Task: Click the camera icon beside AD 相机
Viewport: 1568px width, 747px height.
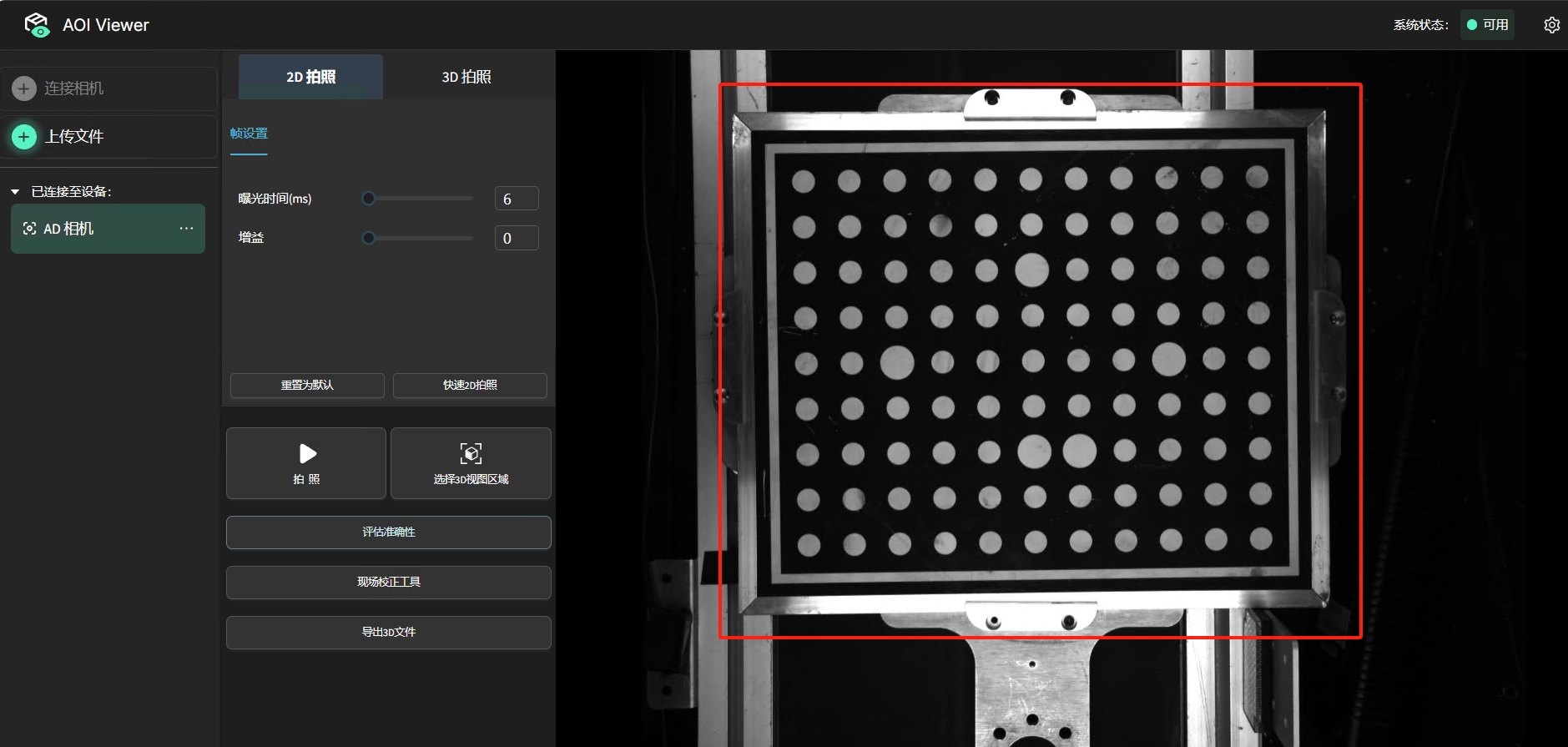Action: coord(29,229)
